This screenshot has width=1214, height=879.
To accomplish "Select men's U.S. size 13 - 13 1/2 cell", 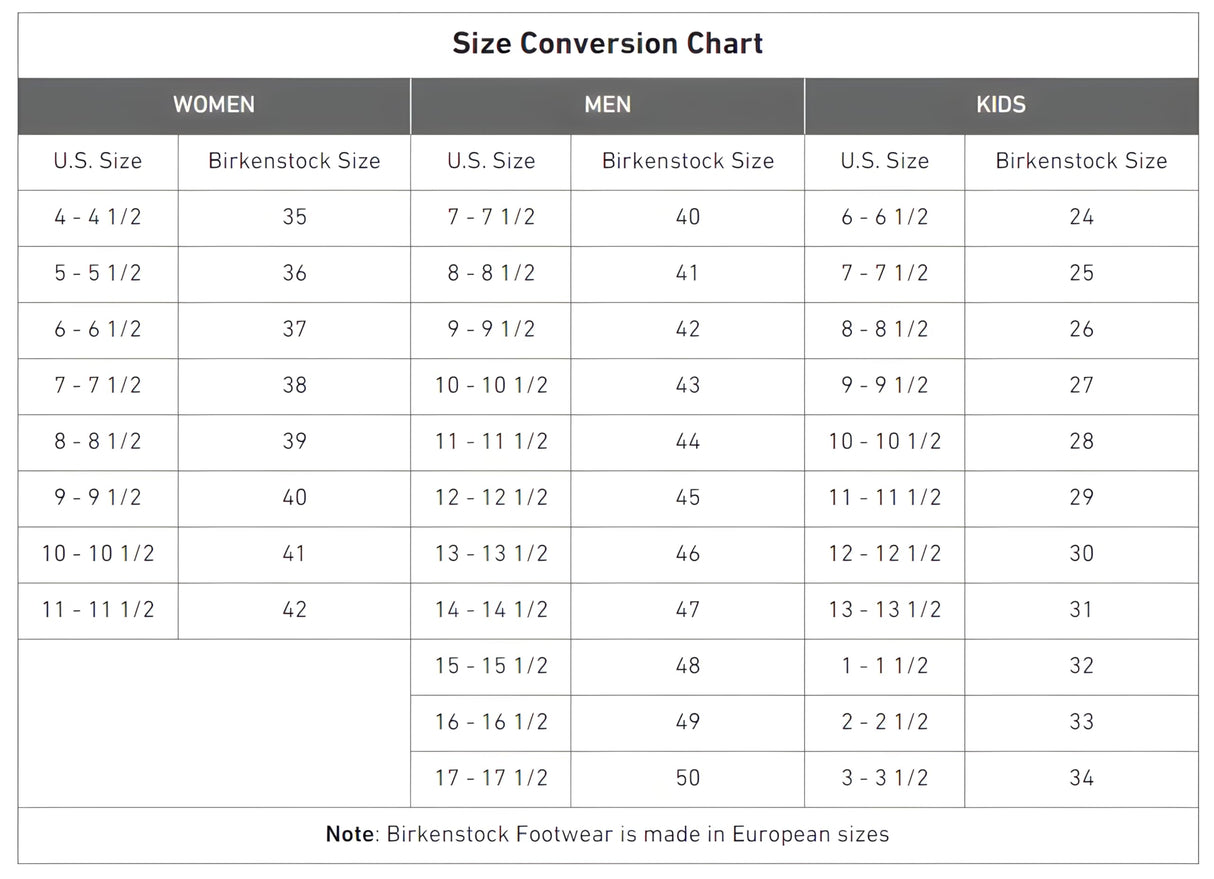I will pos(491,553).
